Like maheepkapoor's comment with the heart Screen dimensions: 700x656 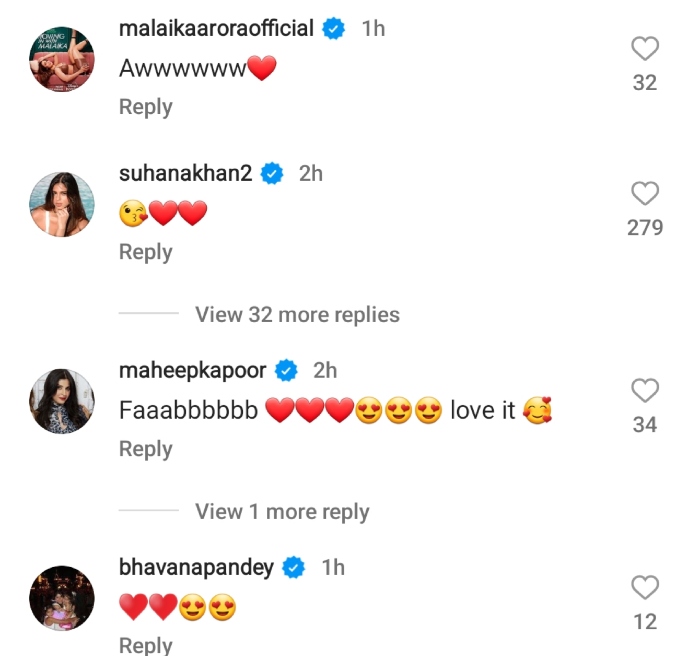(646, 390)
